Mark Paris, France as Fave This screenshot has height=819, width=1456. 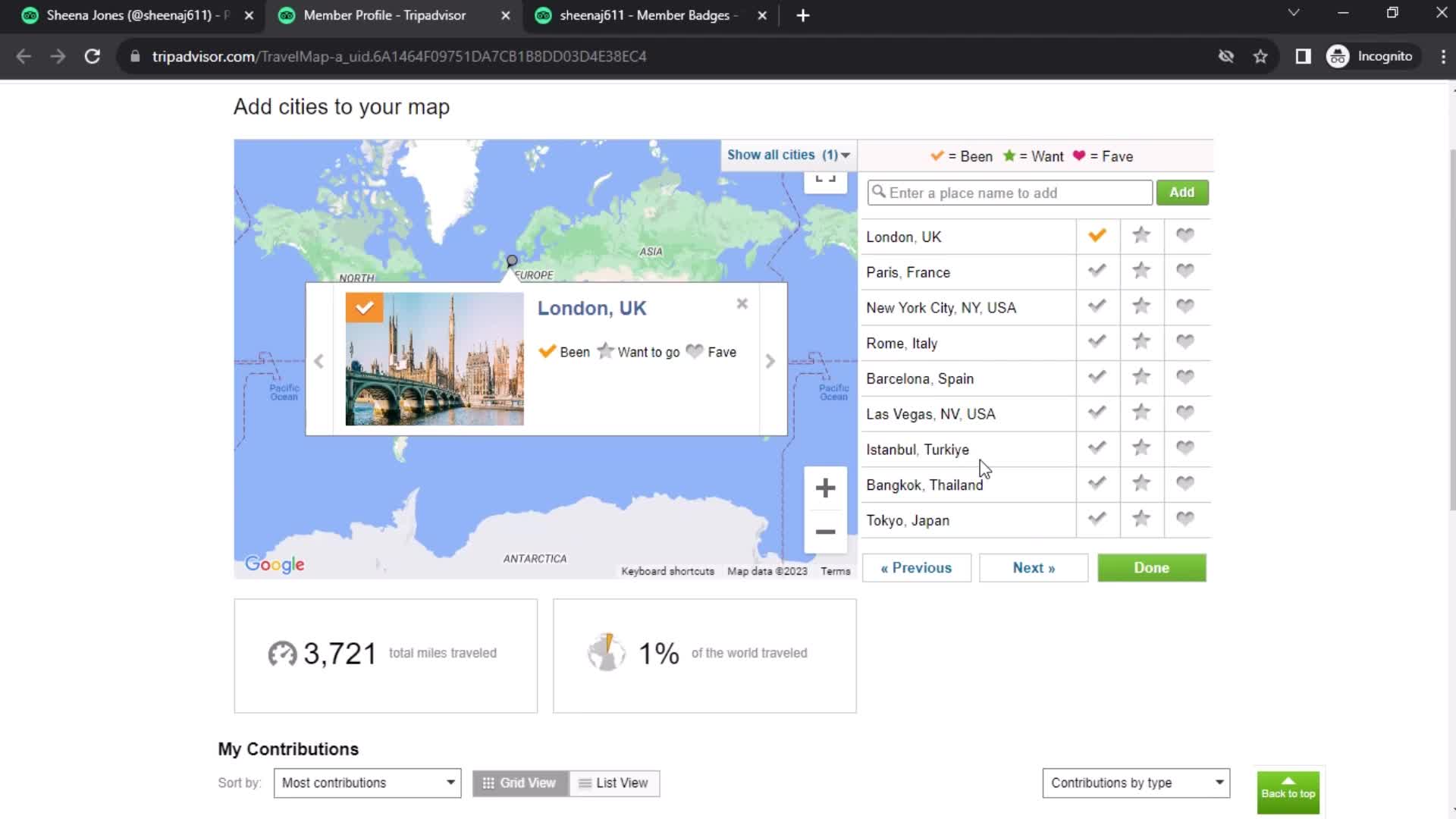[1185, 271]
